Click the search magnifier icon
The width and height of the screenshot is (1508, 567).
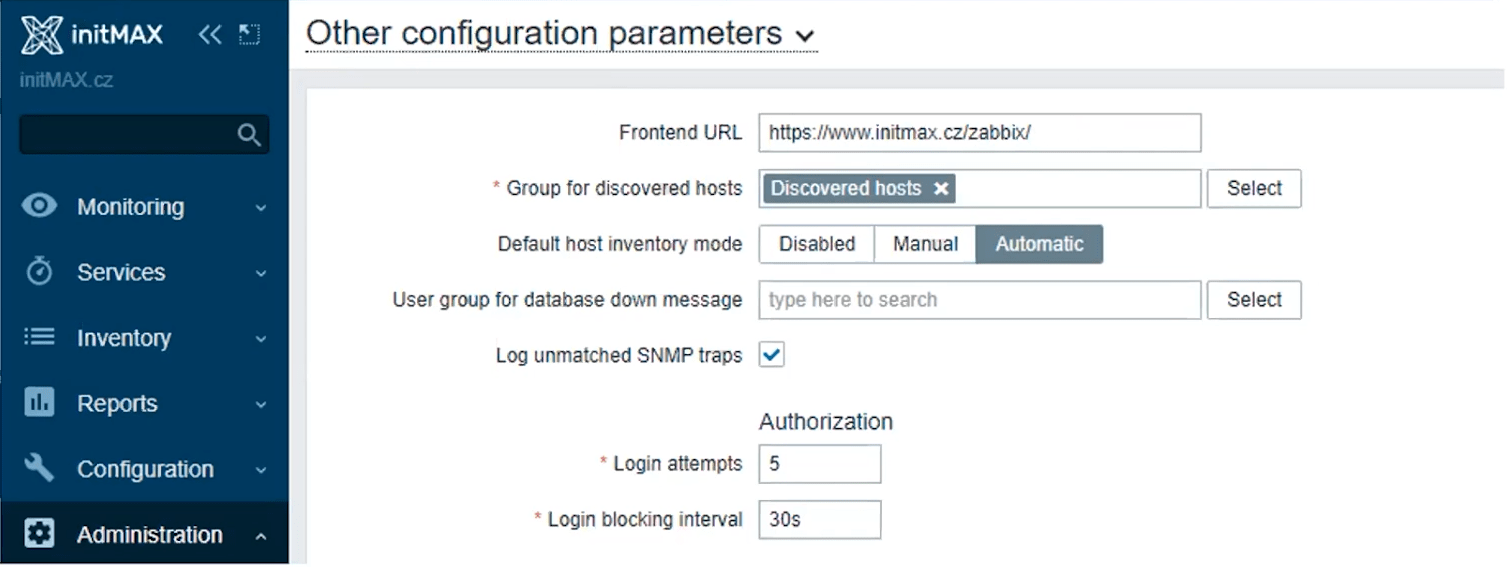[249, 135]
